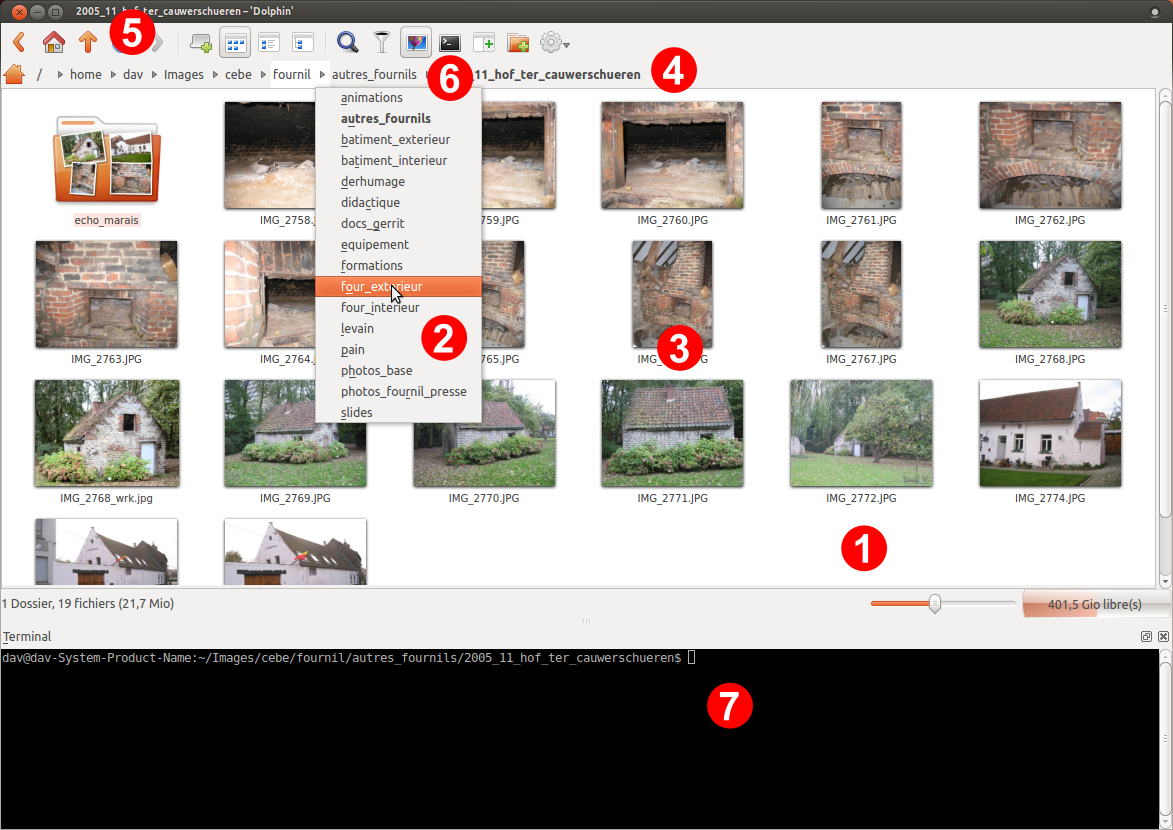Select the IMG_2774.JPG thumbnail
The width and height of the screenshot is (1173, 830).
click(x=1050, y=433)
